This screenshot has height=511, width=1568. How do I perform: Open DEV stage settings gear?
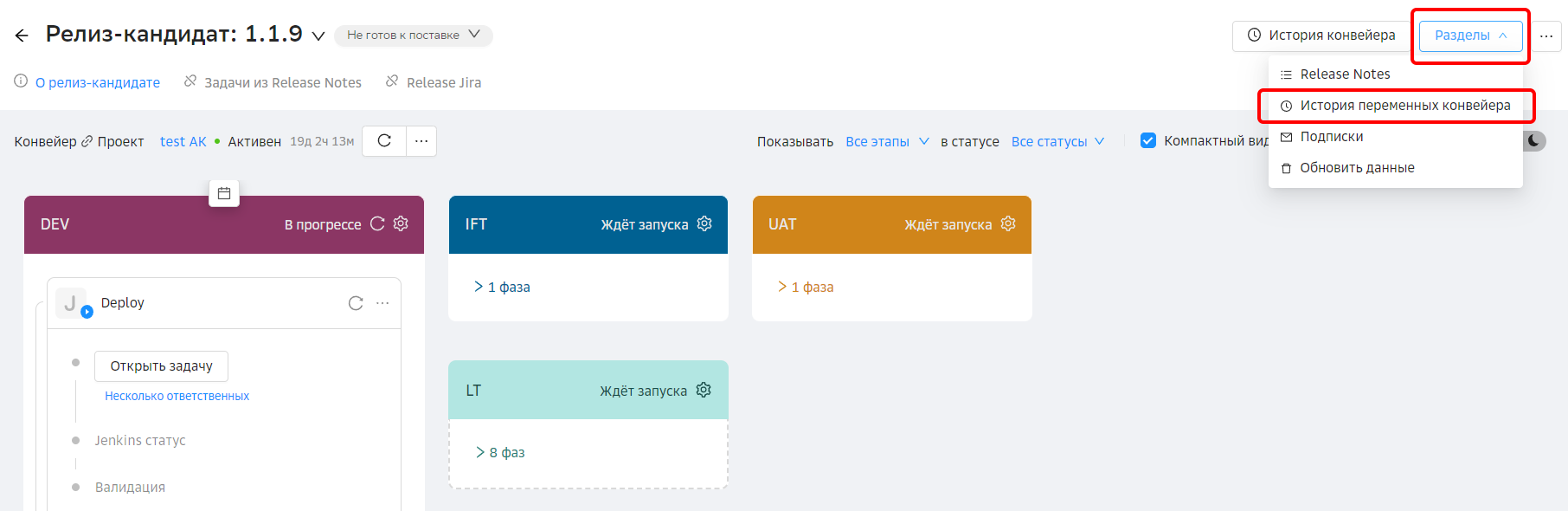point(401,223)
